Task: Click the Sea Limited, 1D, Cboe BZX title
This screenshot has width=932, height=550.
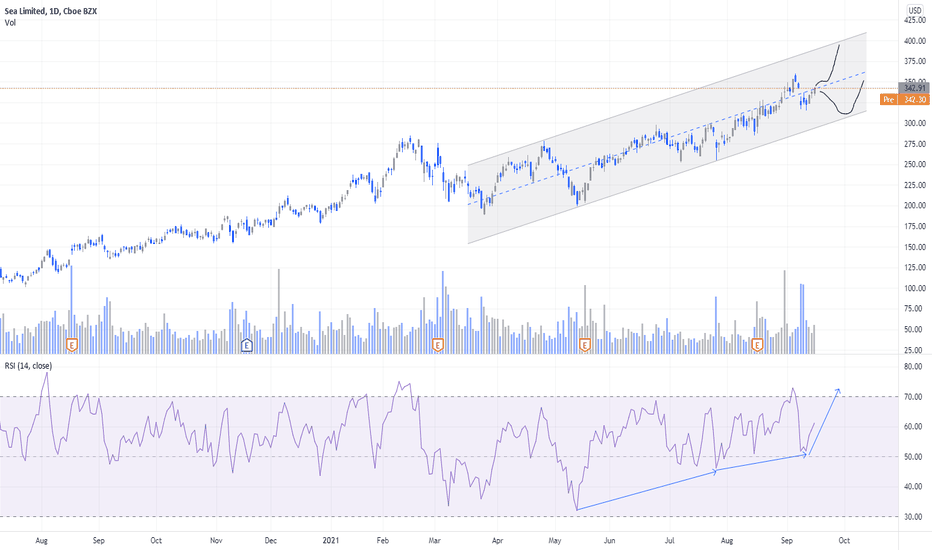Action: tap(51, 11)
